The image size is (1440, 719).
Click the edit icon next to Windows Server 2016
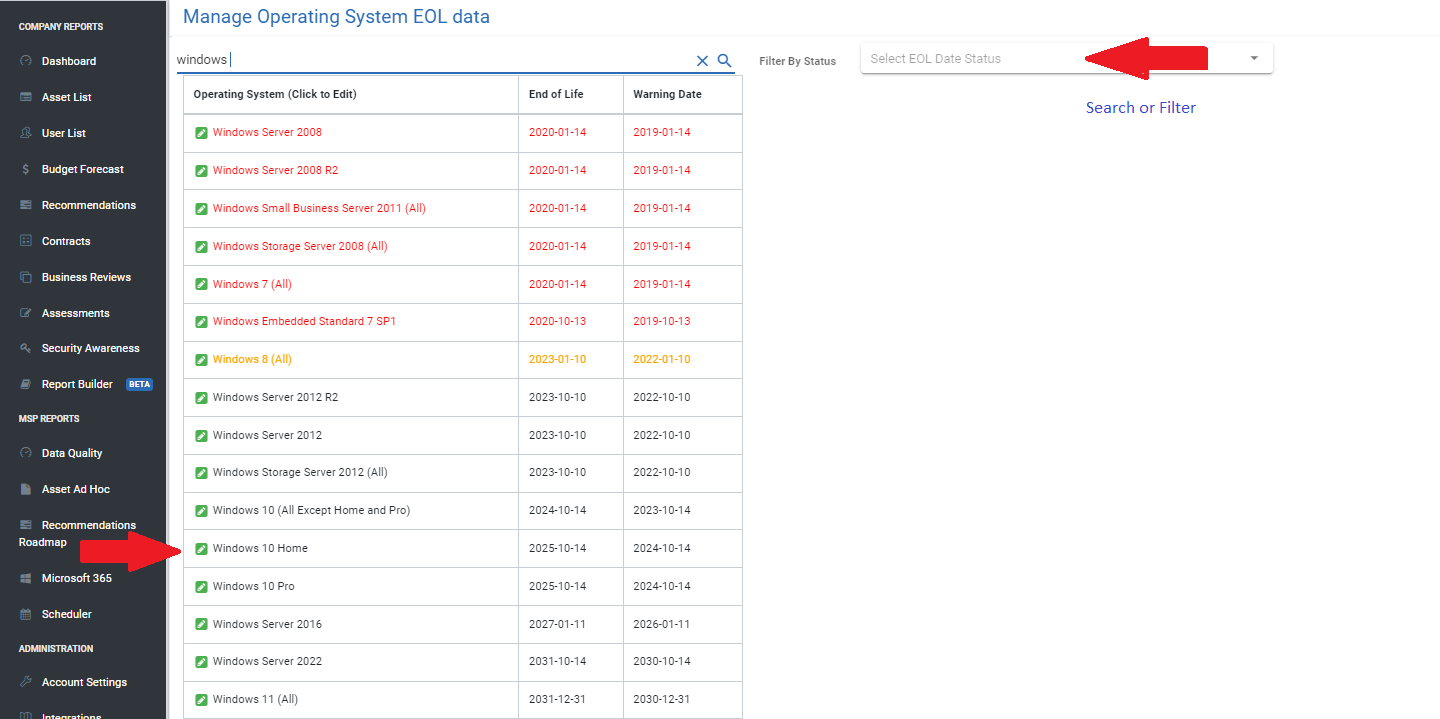coord(200,624)
